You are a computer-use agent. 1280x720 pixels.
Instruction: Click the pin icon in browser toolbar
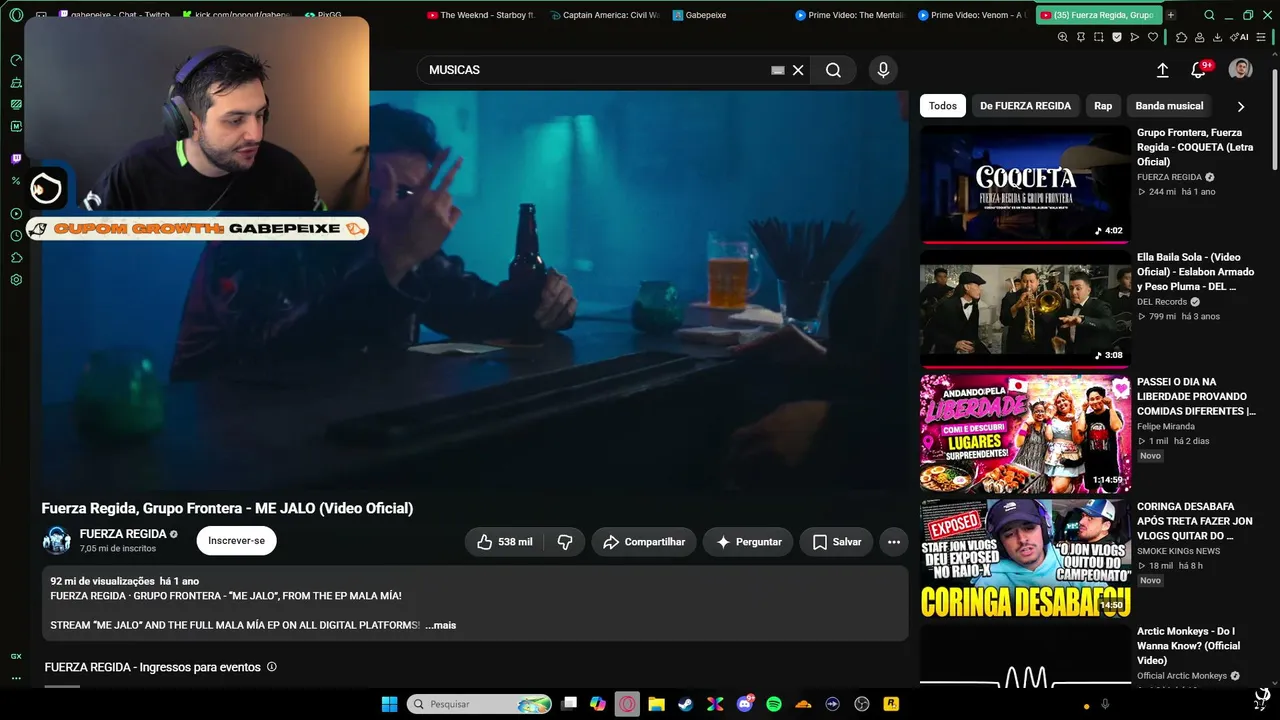(x=1081, y=37)
